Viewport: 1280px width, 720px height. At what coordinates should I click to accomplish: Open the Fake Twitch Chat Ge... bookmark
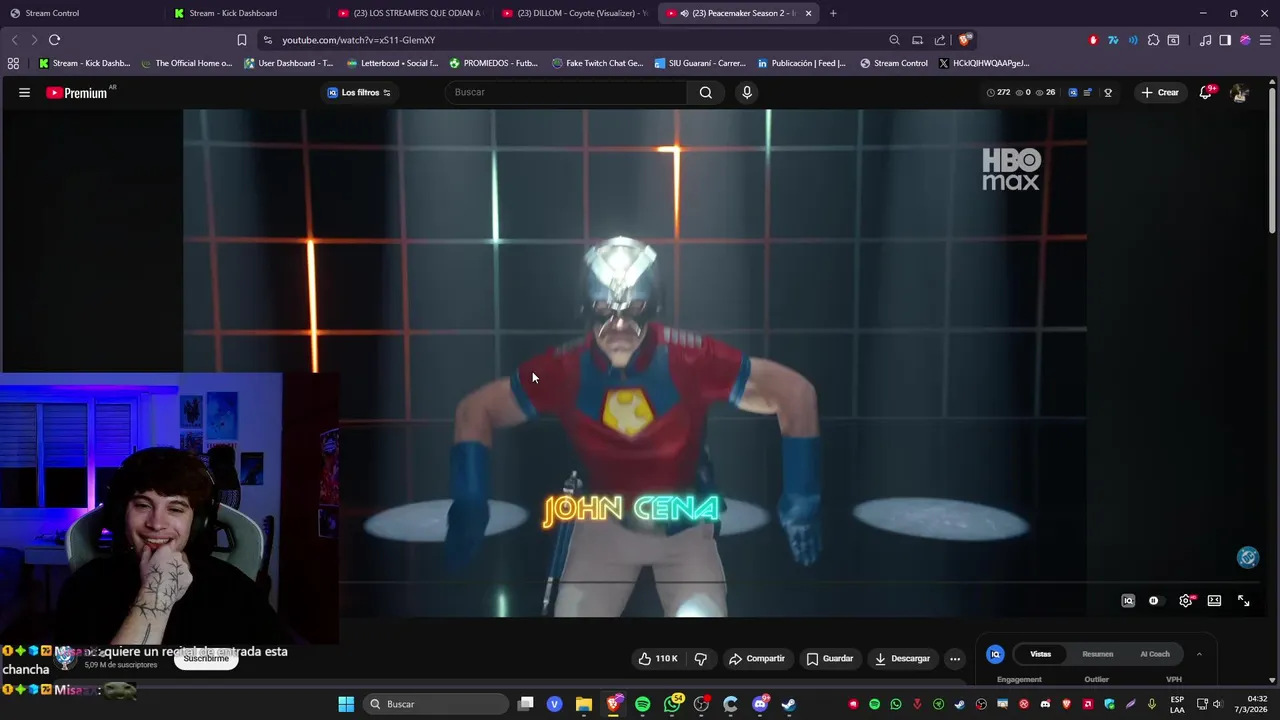click(598, 63)
